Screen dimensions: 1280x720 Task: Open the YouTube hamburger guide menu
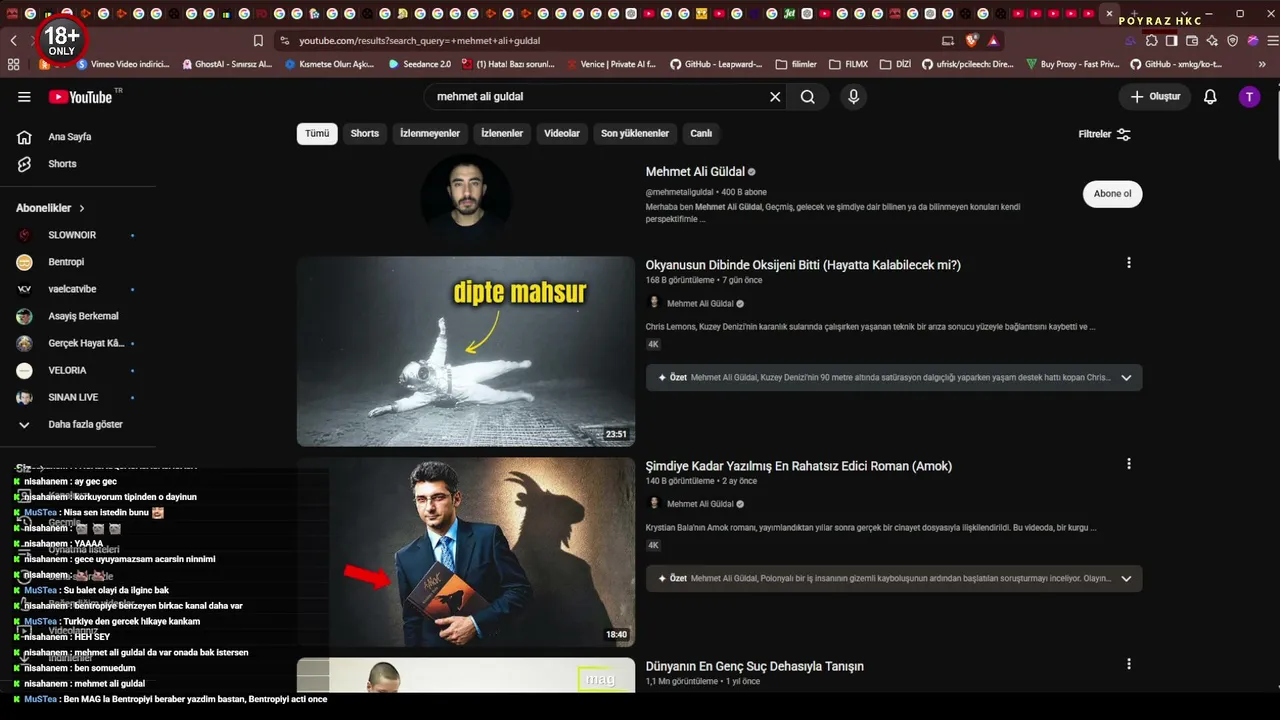point(24,97)
